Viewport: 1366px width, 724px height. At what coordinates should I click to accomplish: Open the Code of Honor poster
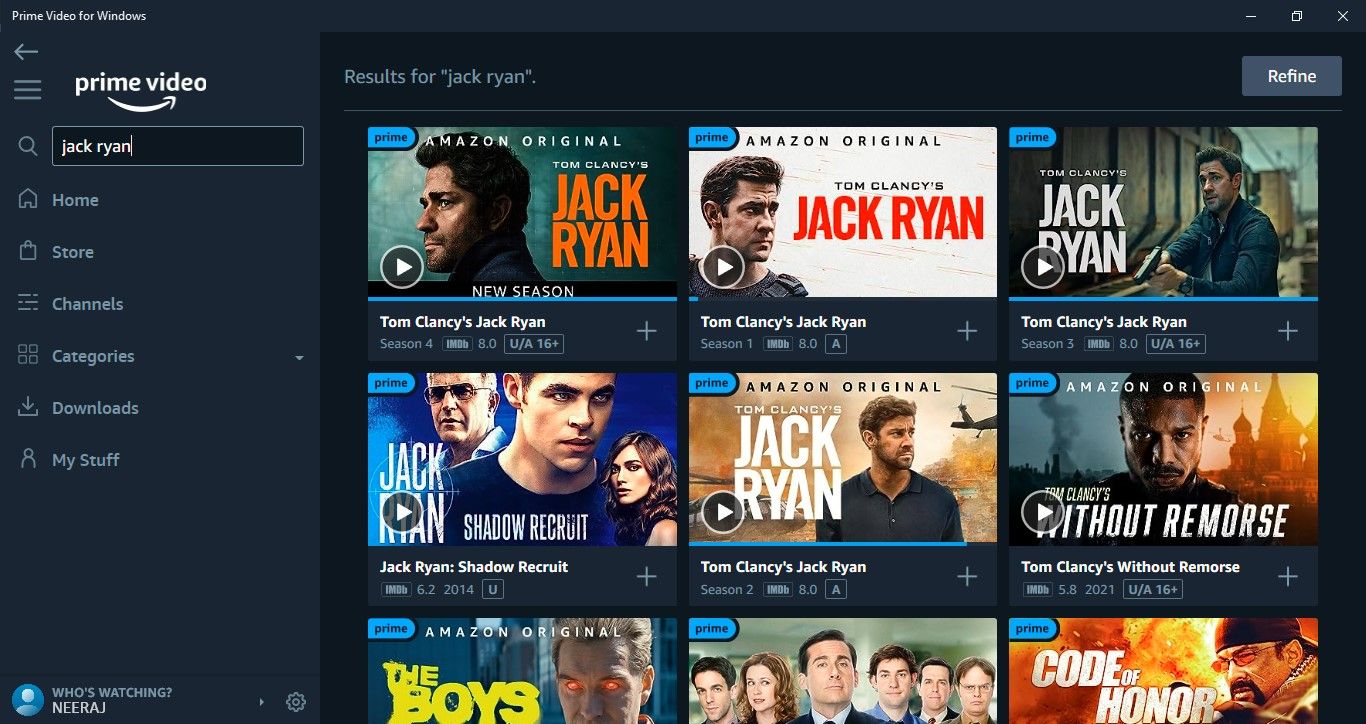[1163, 671]
